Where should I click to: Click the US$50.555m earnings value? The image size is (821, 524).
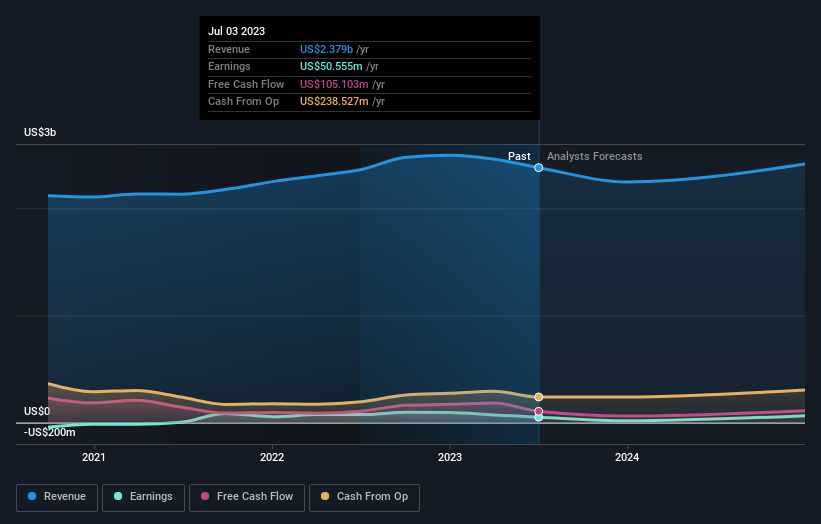[x=331, y=66]
